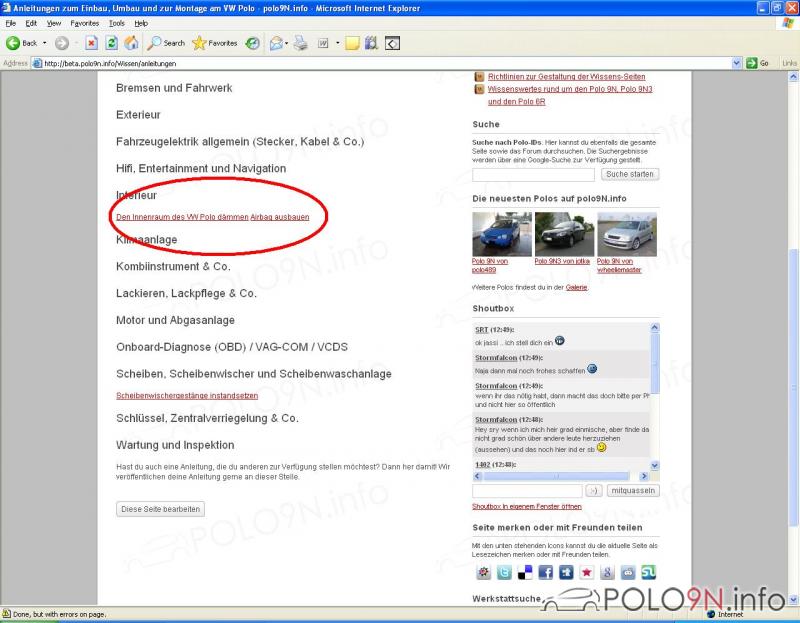Open the Tools menu
The width and height of the screenshot is (800, 623).
(x=117, y=23)
